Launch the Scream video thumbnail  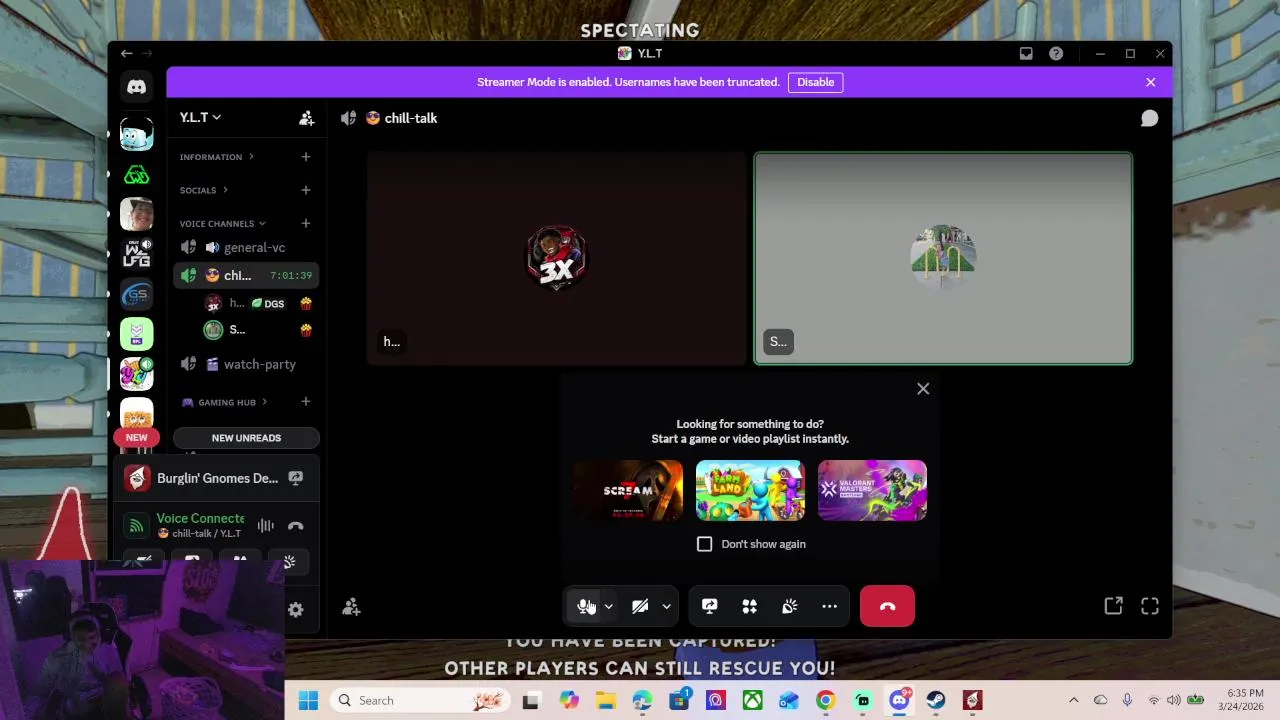(628, 490)
